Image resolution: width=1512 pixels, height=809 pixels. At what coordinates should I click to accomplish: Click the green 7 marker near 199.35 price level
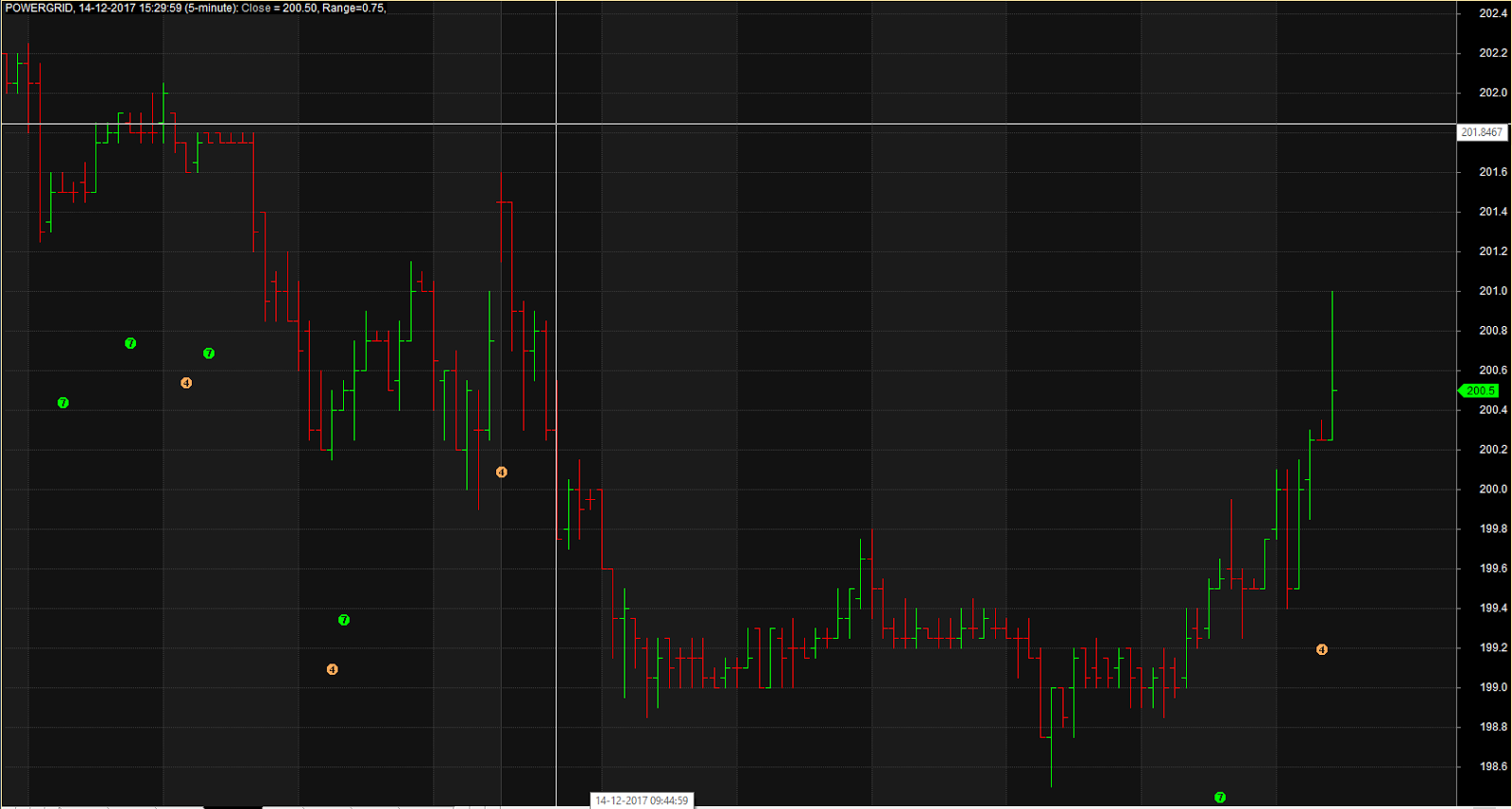(344, 620)
